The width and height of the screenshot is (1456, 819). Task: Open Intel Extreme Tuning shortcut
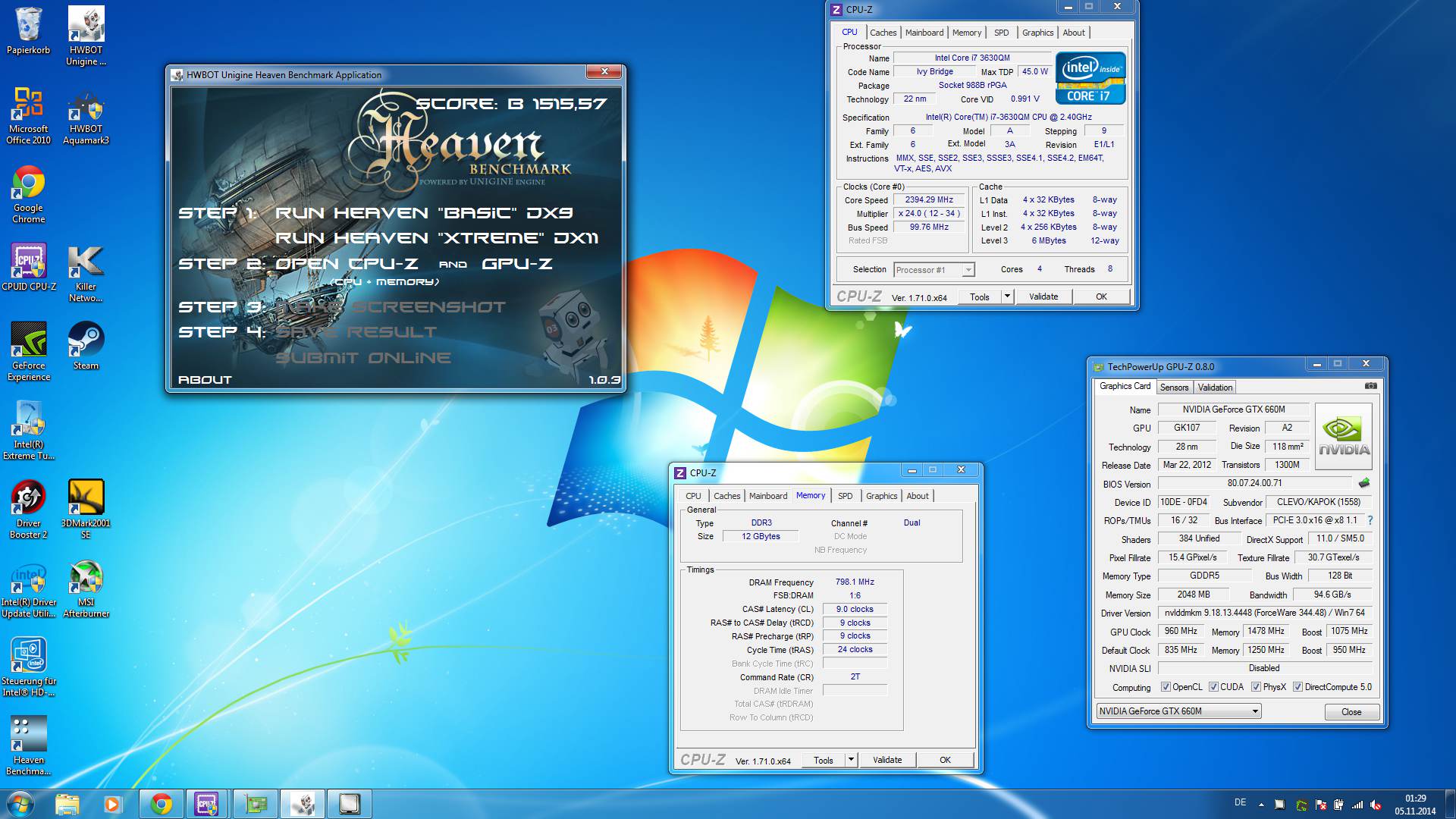(x=28, y=431)
